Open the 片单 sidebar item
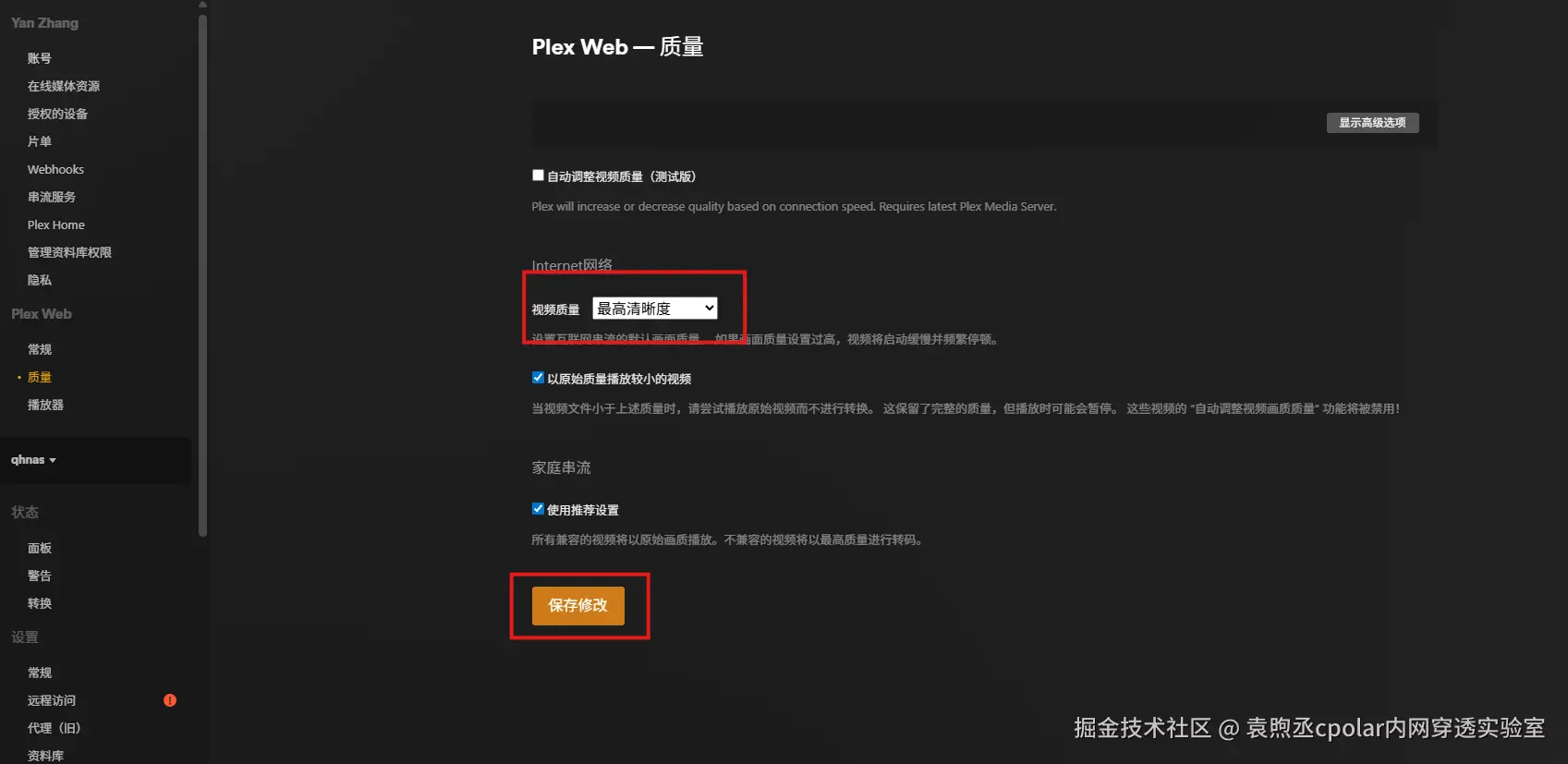This screenshot has width=1568, height=764. click(x=40, y=141)
